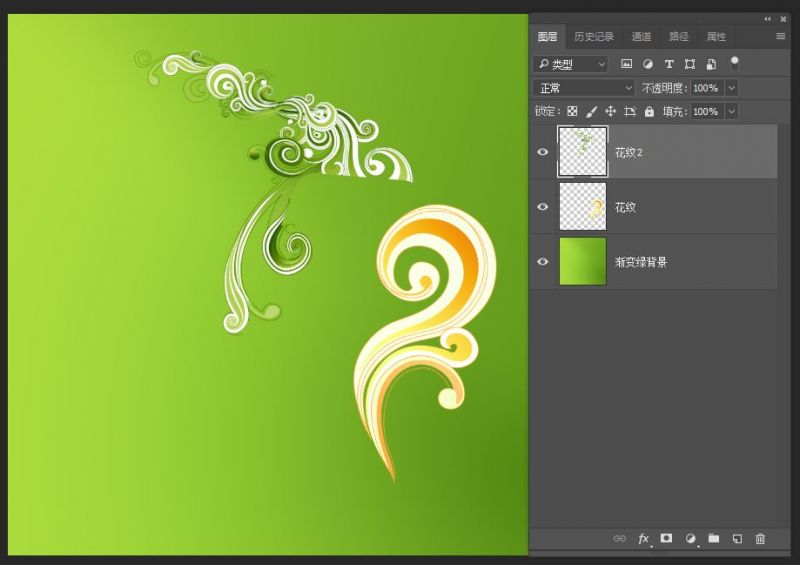This screenshot has height=565, width=800.
Task: Delete layer using the trash icon
Action: tap(760, 538)
